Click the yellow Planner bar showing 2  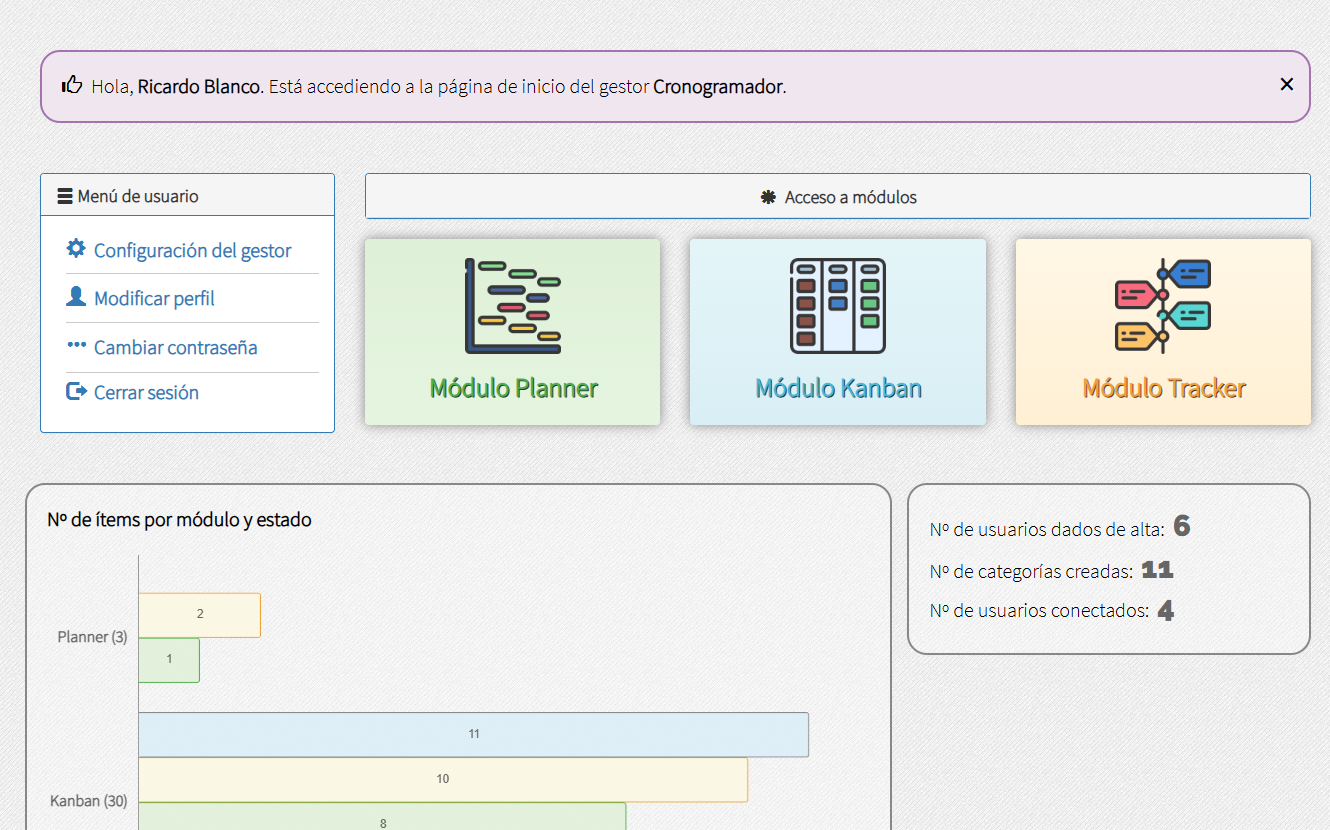click(x=199, y=614)
